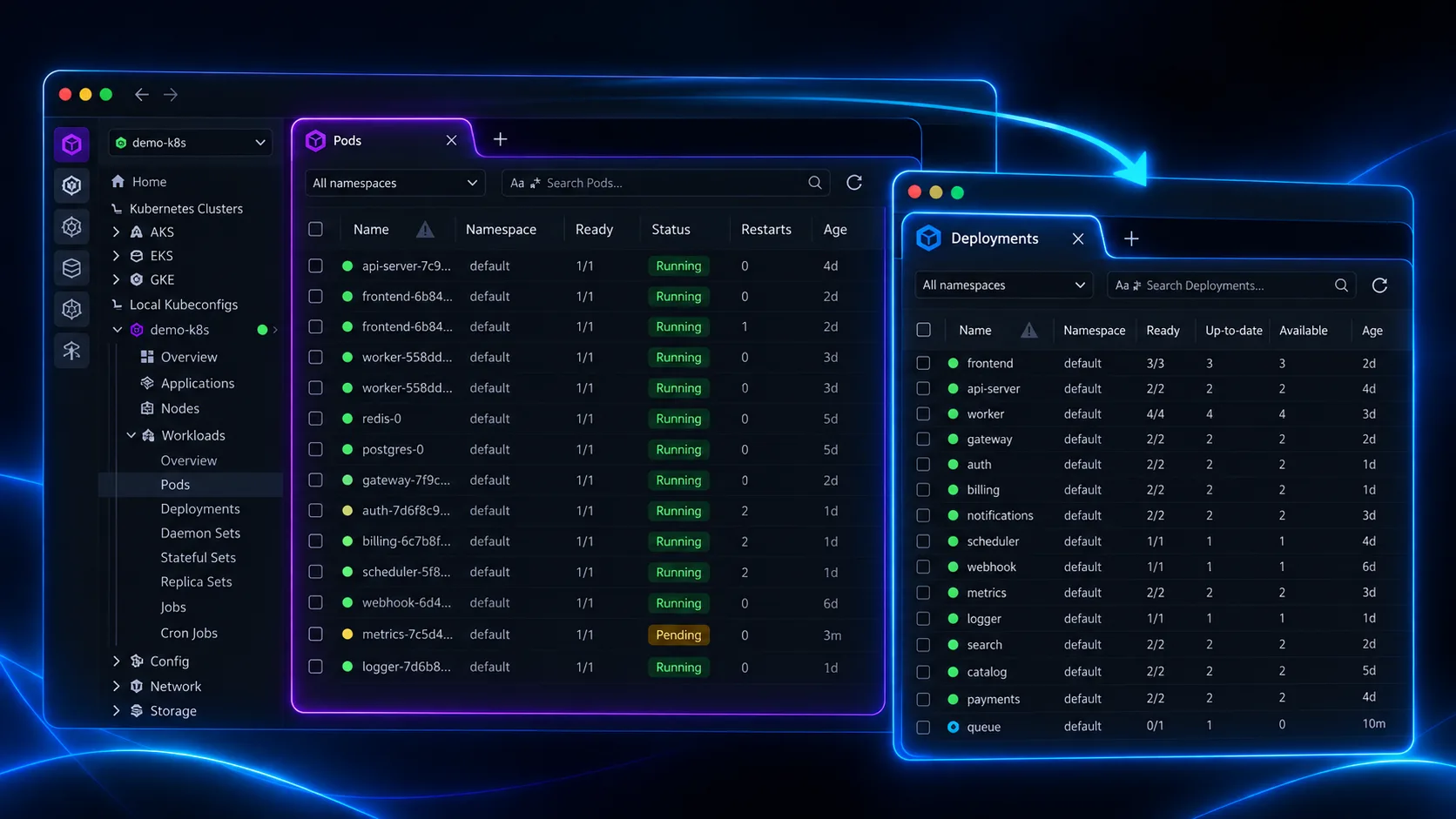Add new tab next to Pods
Image resolution: width=1456 pixels, height=819 pixels.
(500, 139)
